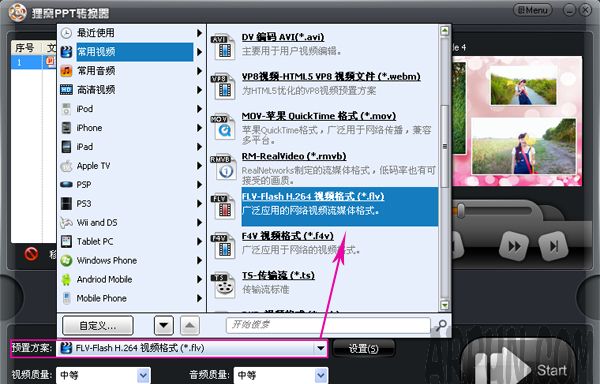This screenshot has height=384, width=600.
Task: Click the F4V format icon
Action: (223, 246)
